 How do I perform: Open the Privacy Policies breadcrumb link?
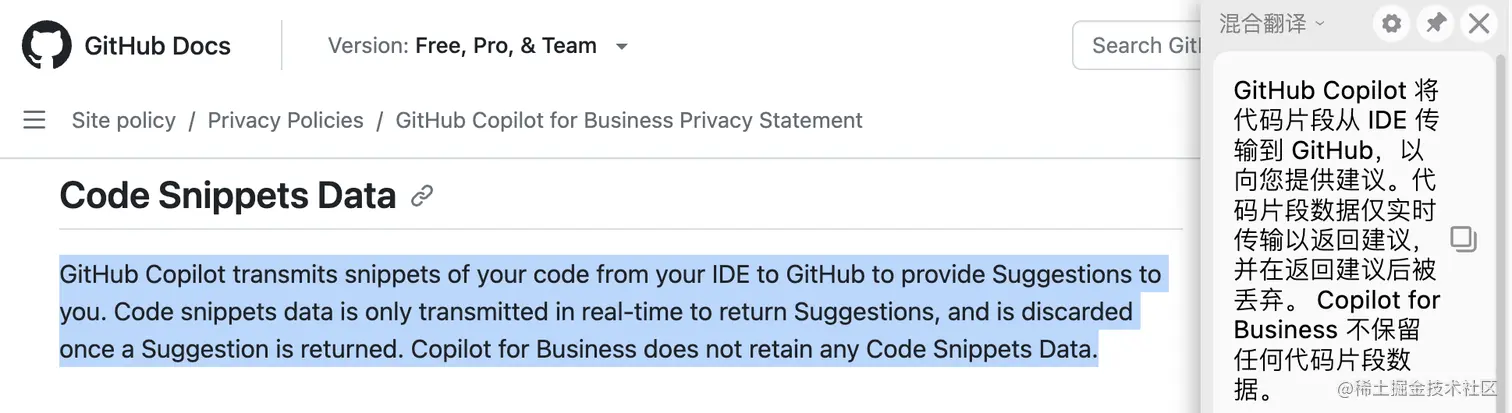tap(285, 121)
